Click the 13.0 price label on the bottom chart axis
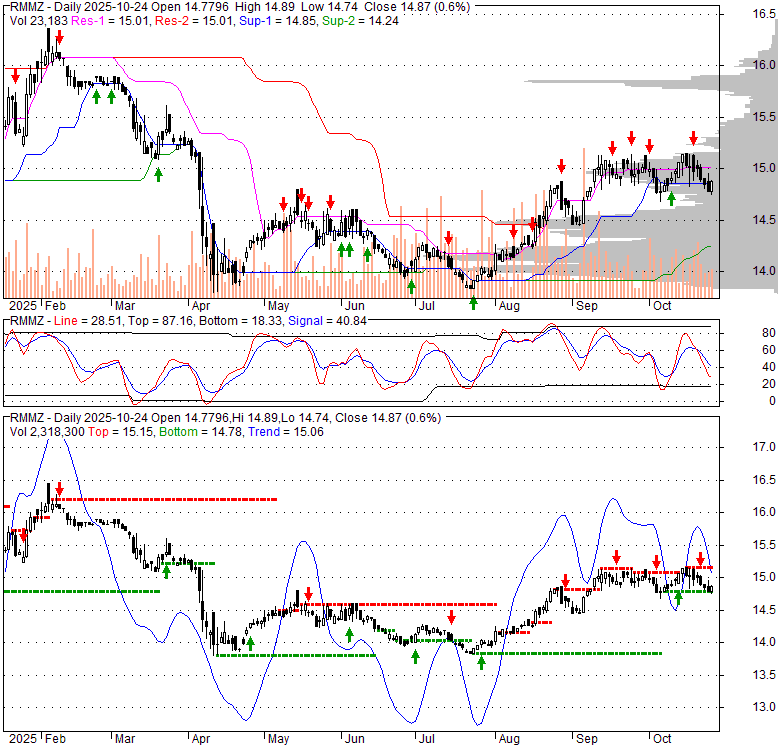 [763, 707]
